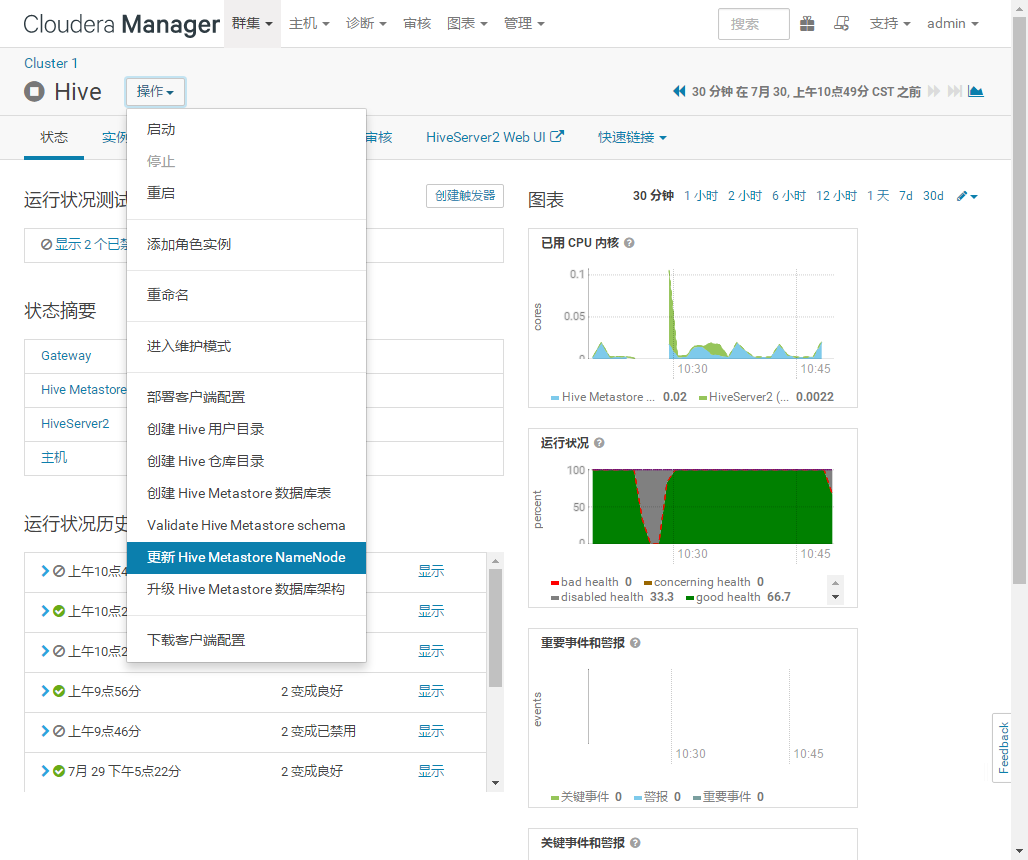The height and width of the screenshot is (860, 1028).
Task: Choose 添加角色实例
Action: (x=246, y=244)
